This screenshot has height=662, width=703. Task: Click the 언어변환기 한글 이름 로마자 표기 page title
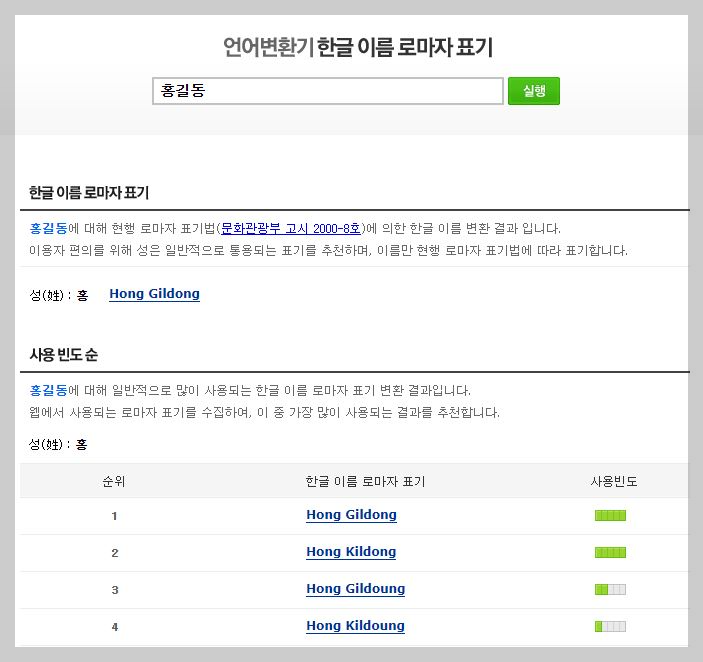click(x=358, y=47)
